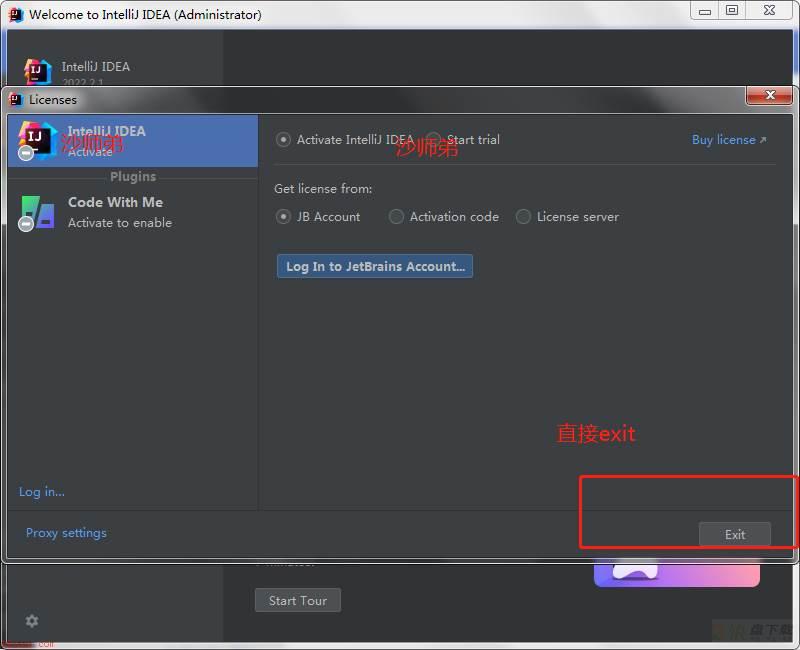Image resolution: width=800 pixels, height=650 pixels.
Task: Click IntelliJ IDEA logo in Welcome window
Action: point(38,71)
